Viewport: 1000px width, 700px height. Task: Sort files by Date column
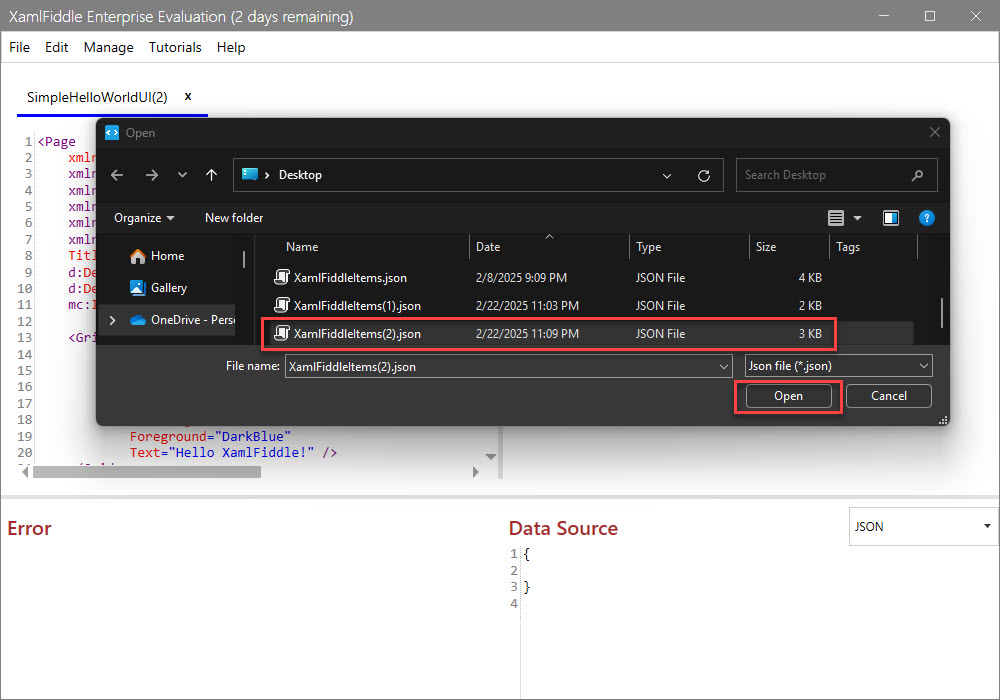pos(488,247)
